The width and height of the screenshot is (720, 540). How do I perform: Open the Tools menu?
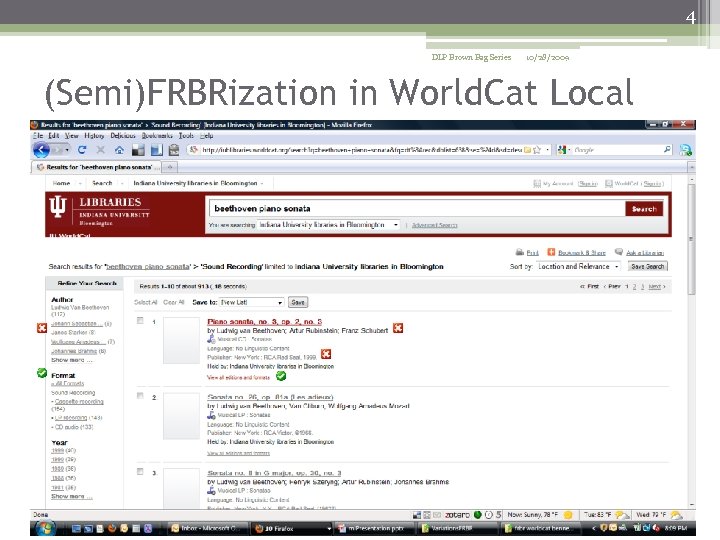pos(186,135)
